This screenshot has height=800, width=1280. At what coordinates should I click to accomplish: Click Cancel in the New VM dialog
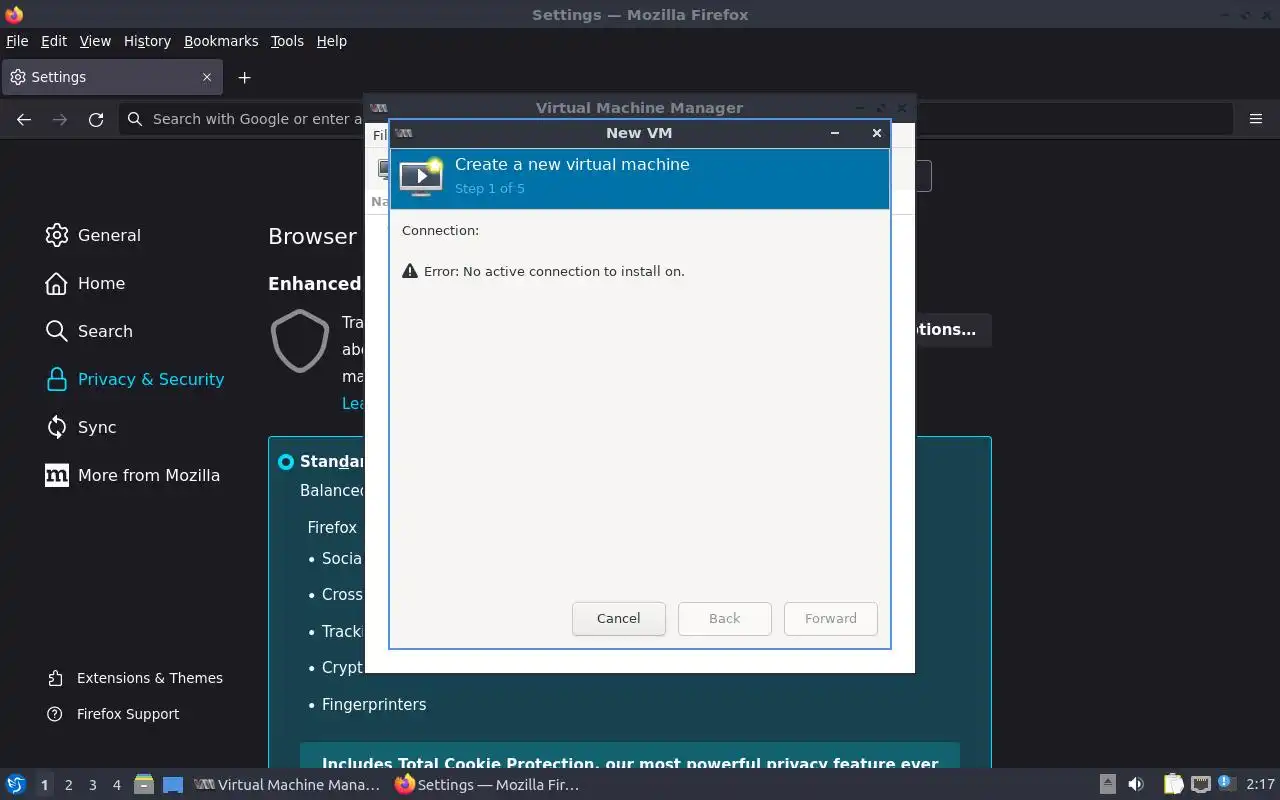(618, 618)
